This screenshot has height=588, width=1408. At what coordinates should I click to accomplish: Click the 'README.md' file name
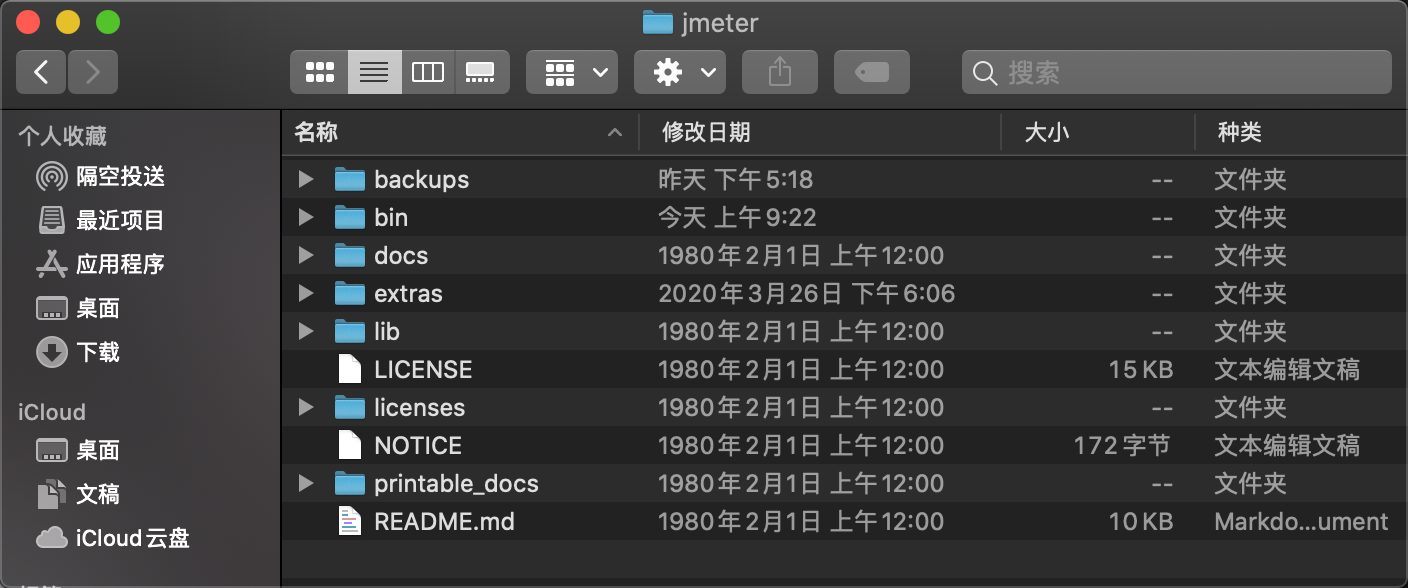[x=444, y=522]
